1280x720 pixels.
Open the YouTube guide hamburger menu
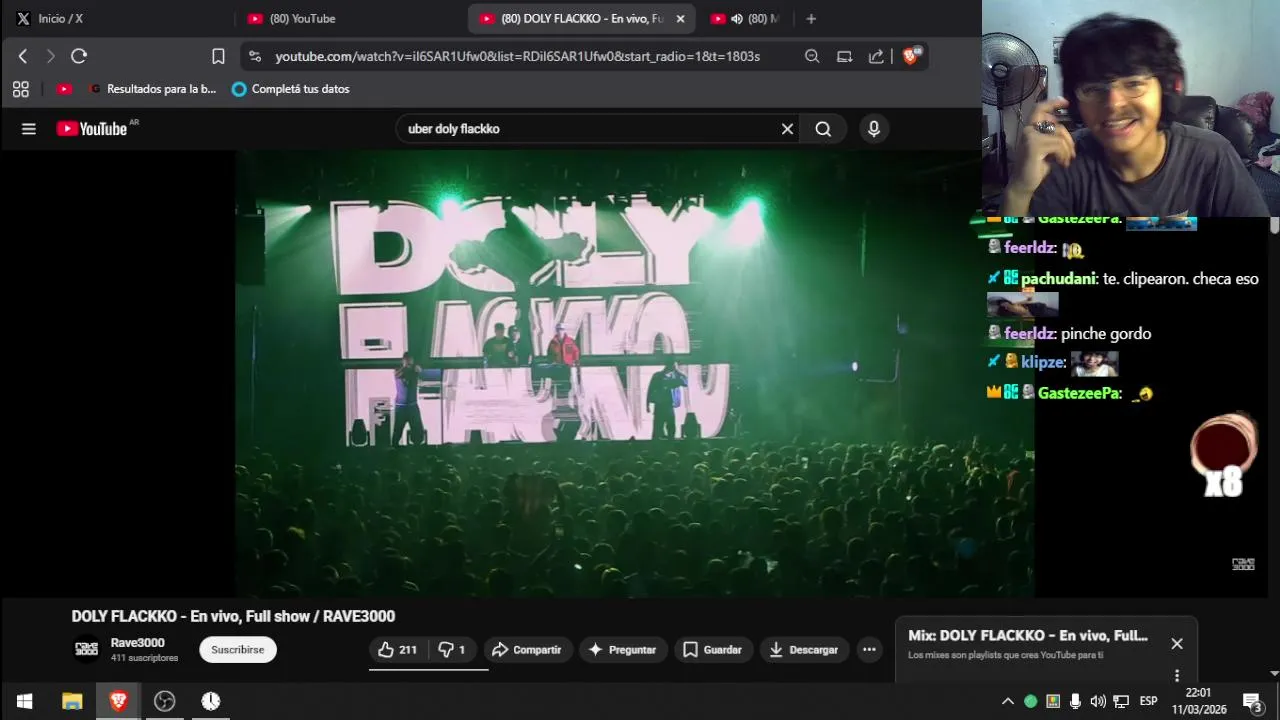coord(29,129)
